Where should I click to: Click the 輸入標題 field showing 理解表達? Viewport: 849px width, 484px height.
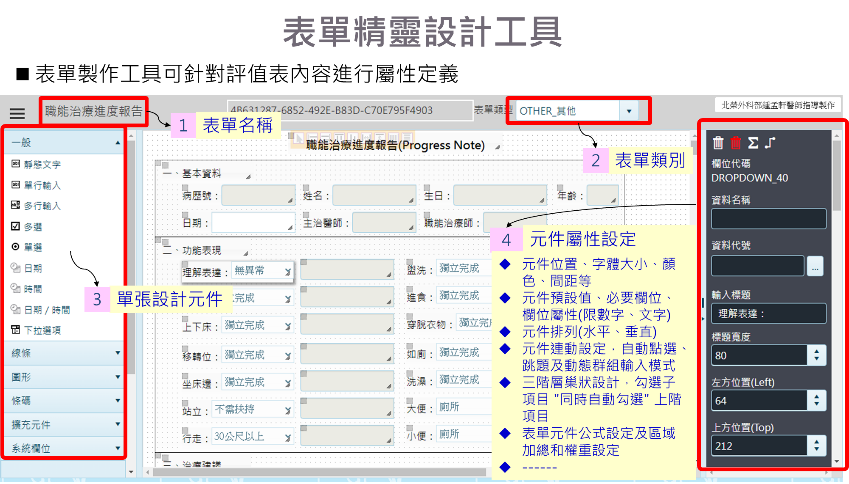click(x=769, y=313)
